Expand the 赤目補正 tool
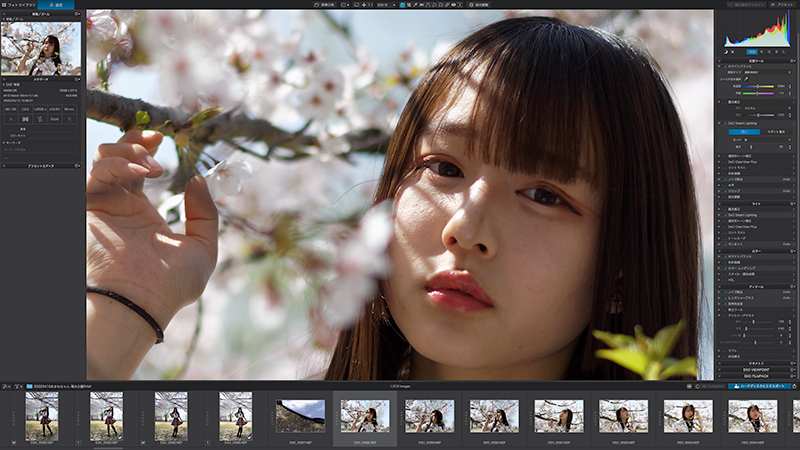The width and height of the screenshot is (800, 450). coord(719,357)
